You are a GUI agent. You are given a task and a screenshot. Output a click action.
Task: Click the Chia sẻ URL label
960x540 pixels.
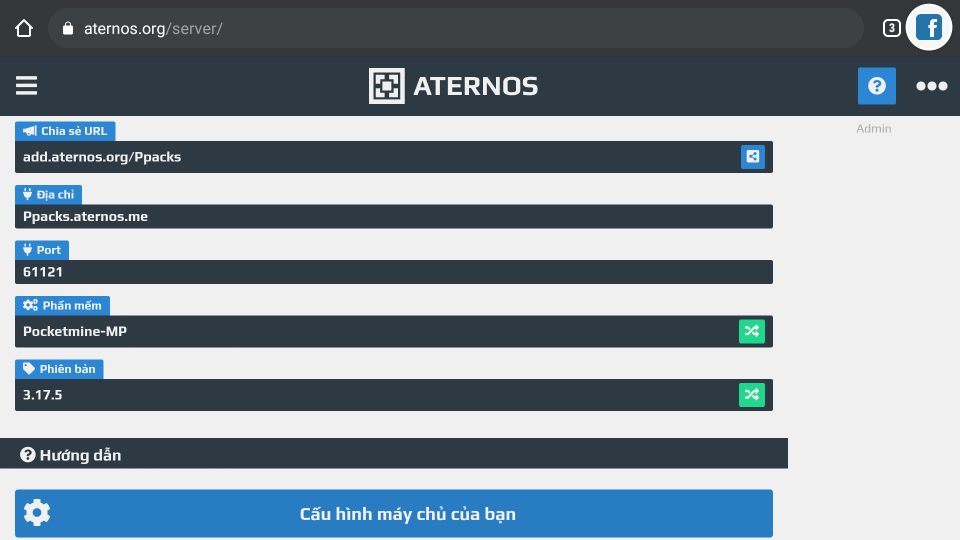coord(66,131)
